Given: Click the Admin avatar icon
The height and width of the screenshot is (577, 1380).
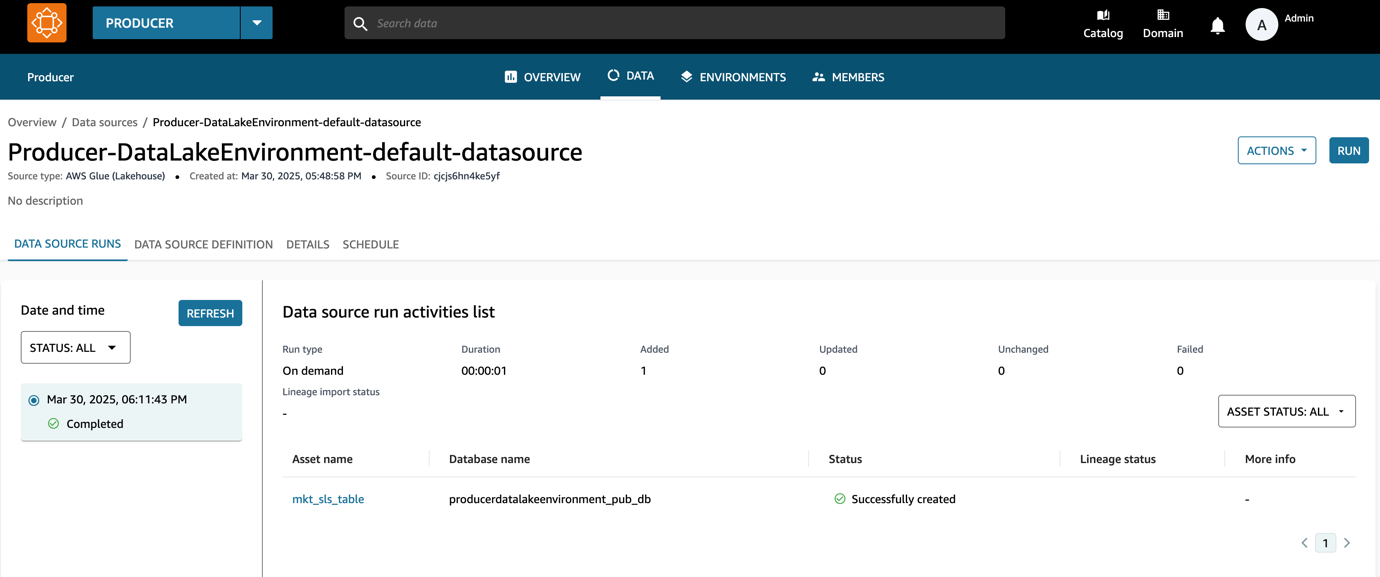Looking at the screenshot, I should tap(1262, 24).
